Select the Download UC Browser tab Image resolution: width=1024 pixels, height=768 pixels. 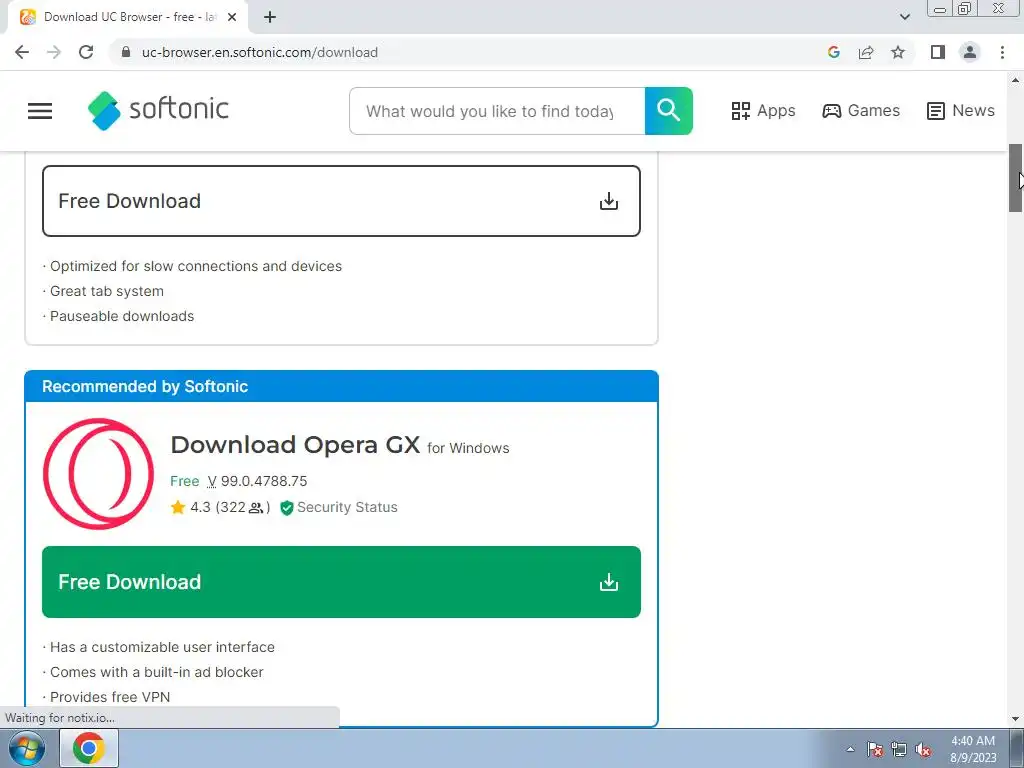pos(128,17)
